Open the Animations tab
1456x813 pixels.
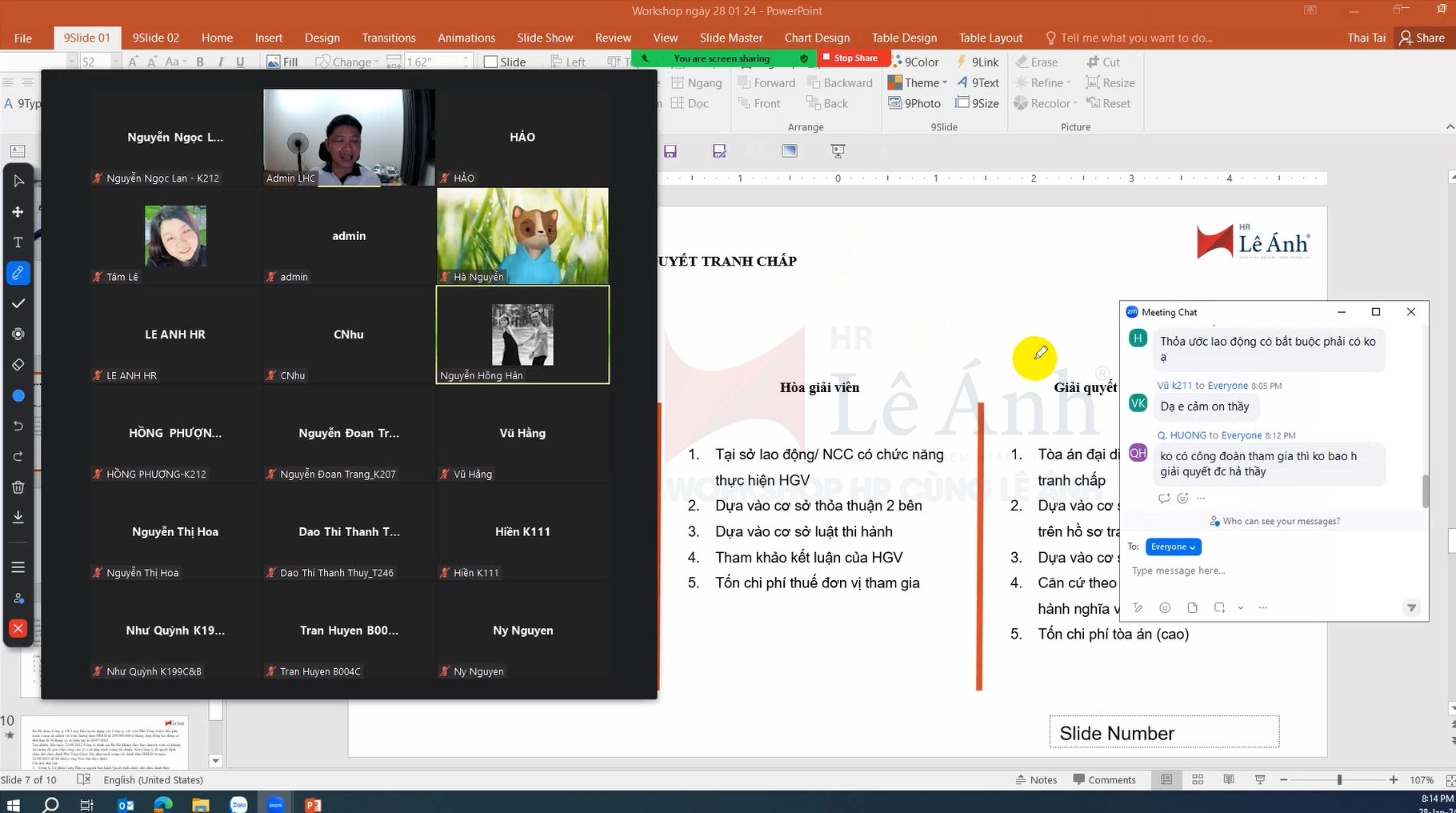tap(466, 38)
